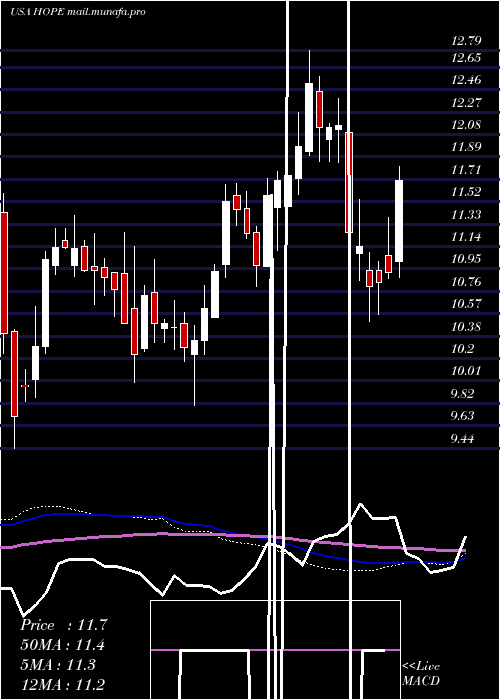
Task: Click the 10.57 price axis label
Action: 466,304
